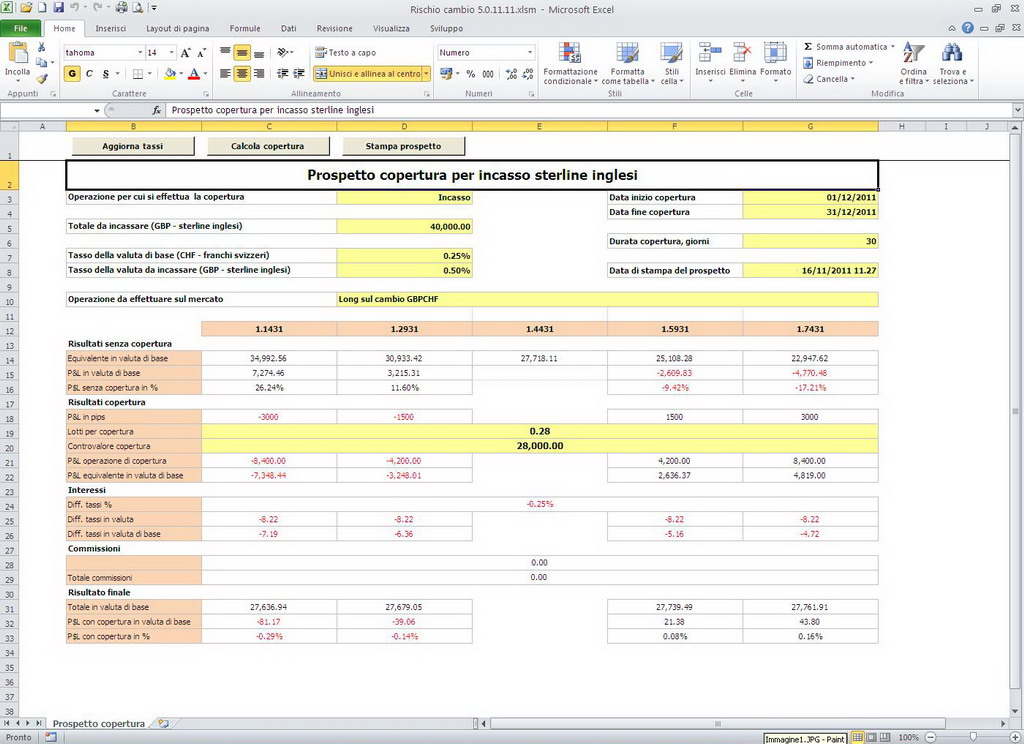Click the Calcola copertura button
This screenshot has width=1024, height=744.
(268, 146)
